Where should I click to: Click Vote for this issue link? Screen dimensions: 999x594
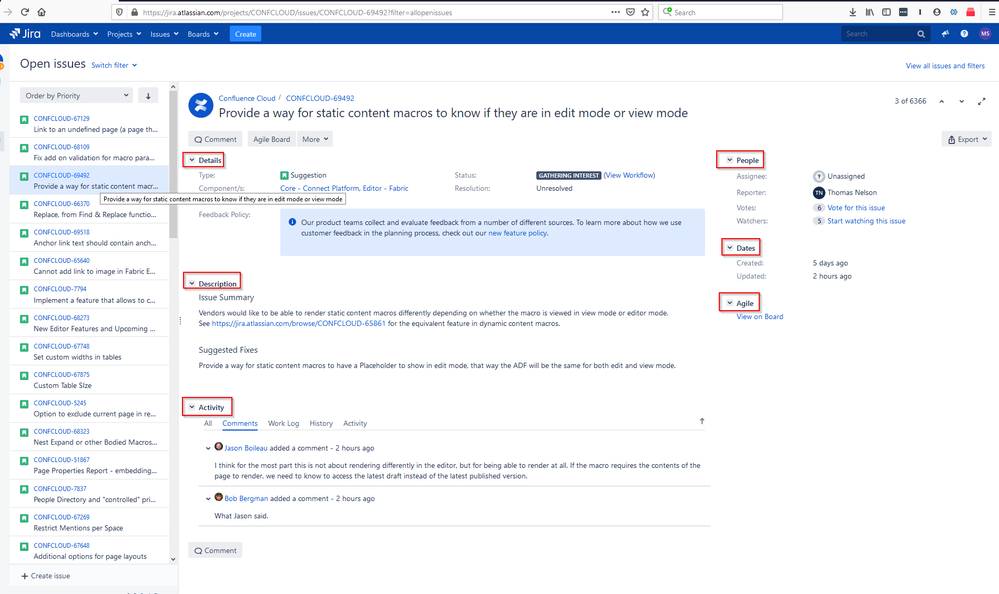click(856, 208)
